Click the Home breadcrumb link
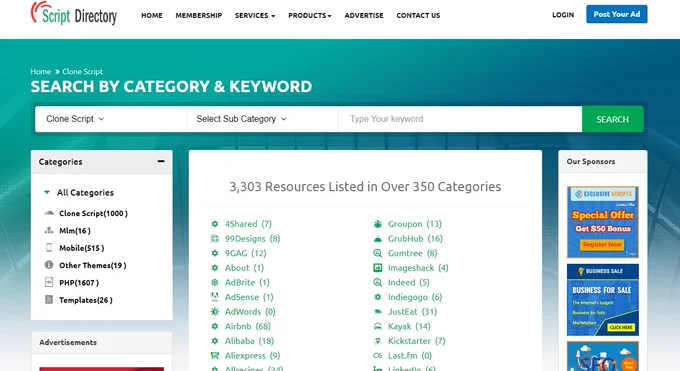 (40, 72)
